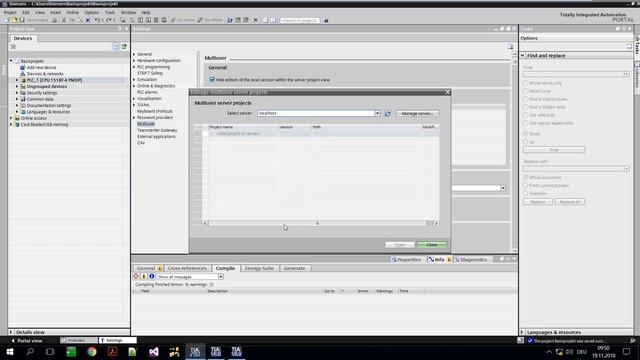640x360 pixels.
Task: Click the green icon in the Devices toolbar
Action: pyautogui.click(x=124, y=47)
